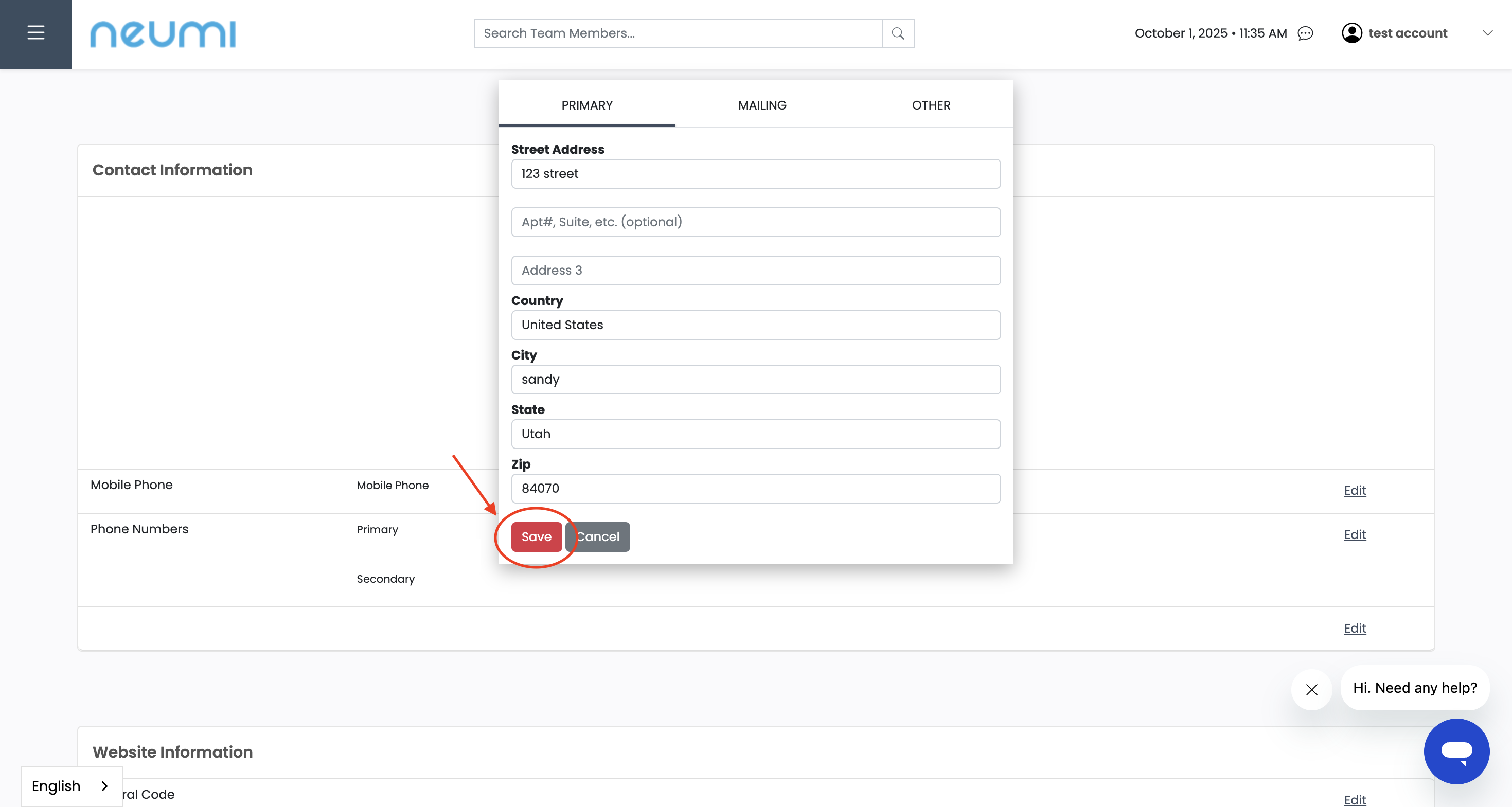Switch to the OTHER tab

(x=930, y=105)
